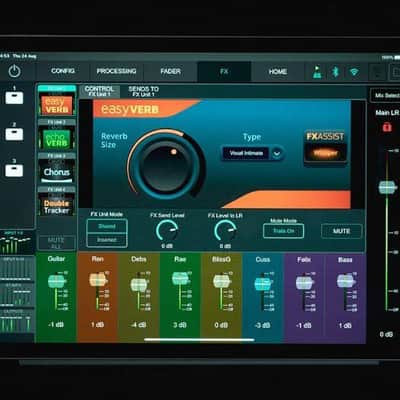Click the iPad home indicator bar

pos(199,340)
